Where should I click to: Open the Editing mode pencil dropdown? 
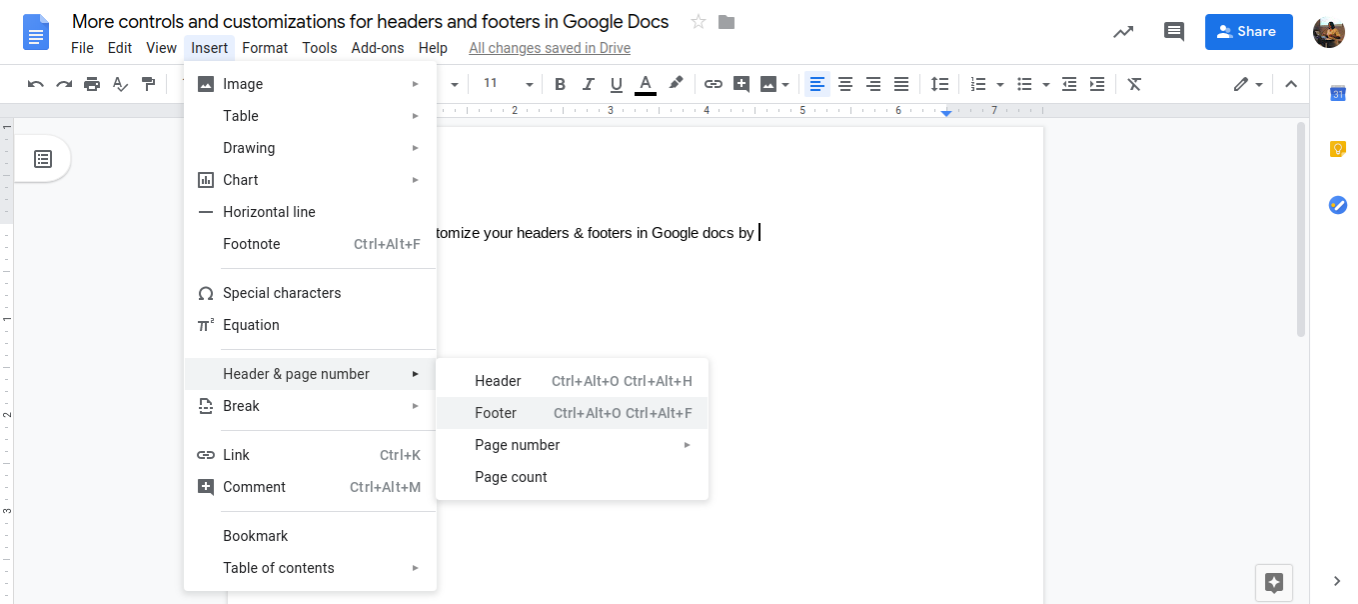point(1248,84)
